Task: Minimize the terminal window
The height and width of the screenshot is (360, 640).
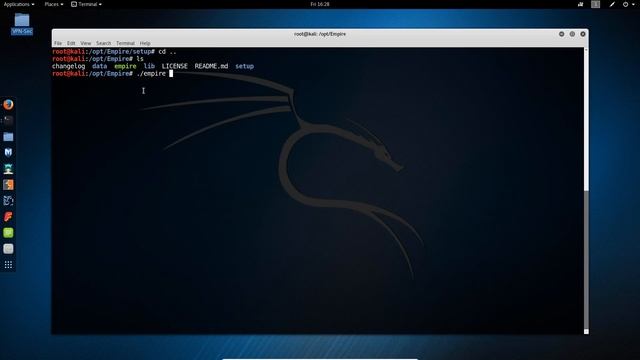Action: 562,34
